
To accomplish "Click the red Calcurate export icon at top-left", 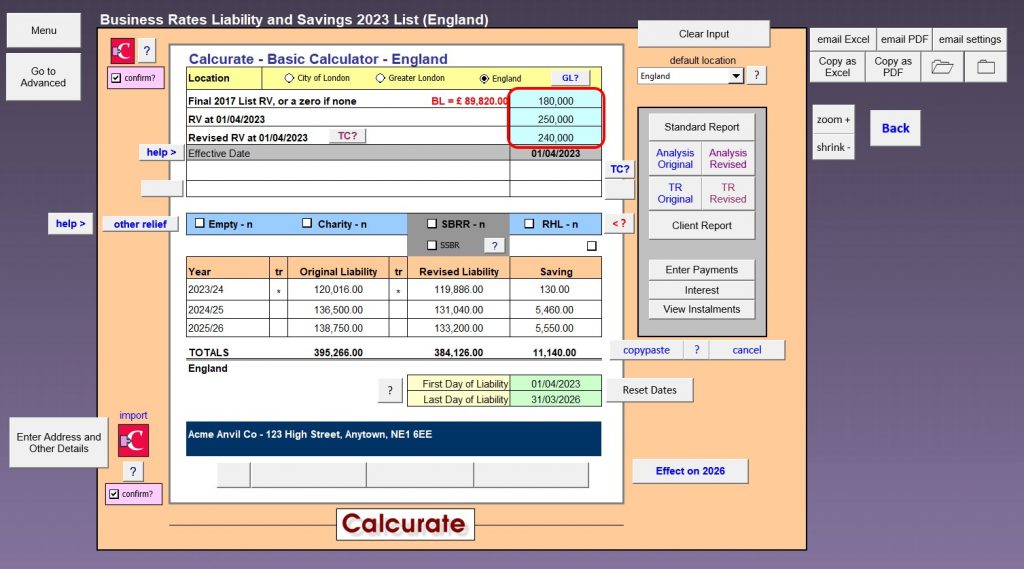I will coord(122,51).
